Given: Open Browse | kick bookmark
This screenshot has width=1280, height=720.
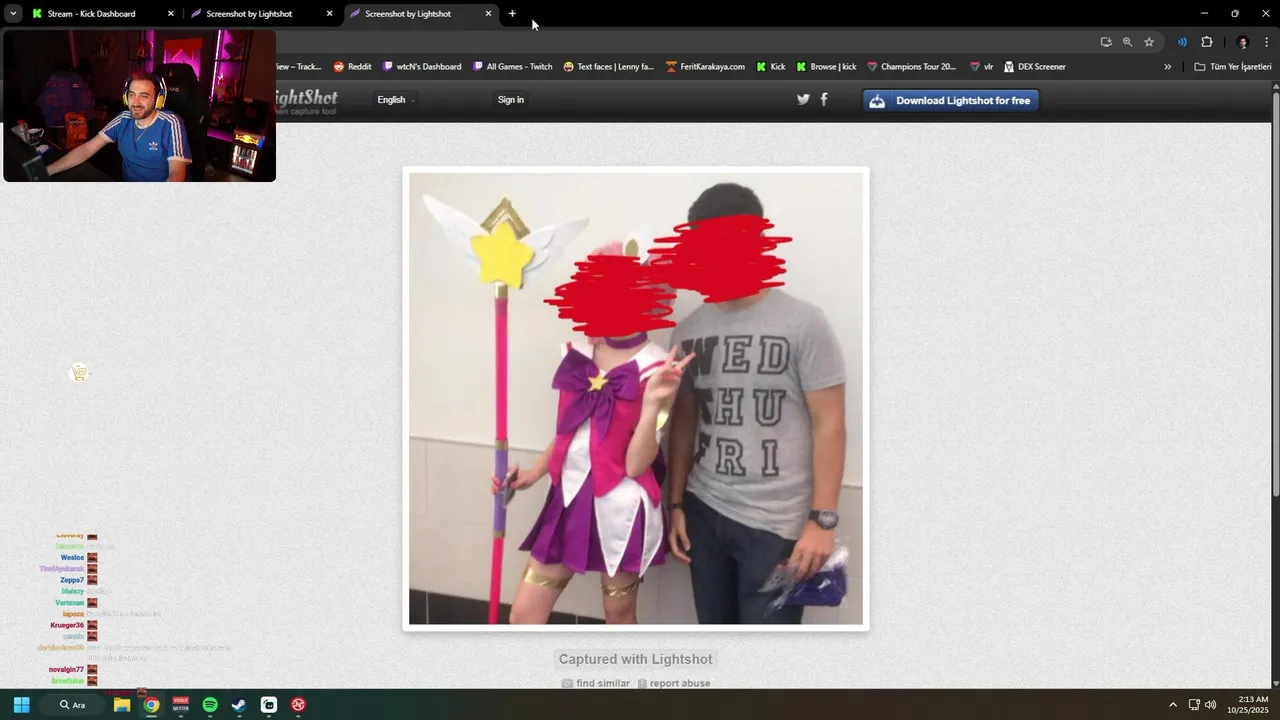Looking at the screenshot, I should coord(826,67).
